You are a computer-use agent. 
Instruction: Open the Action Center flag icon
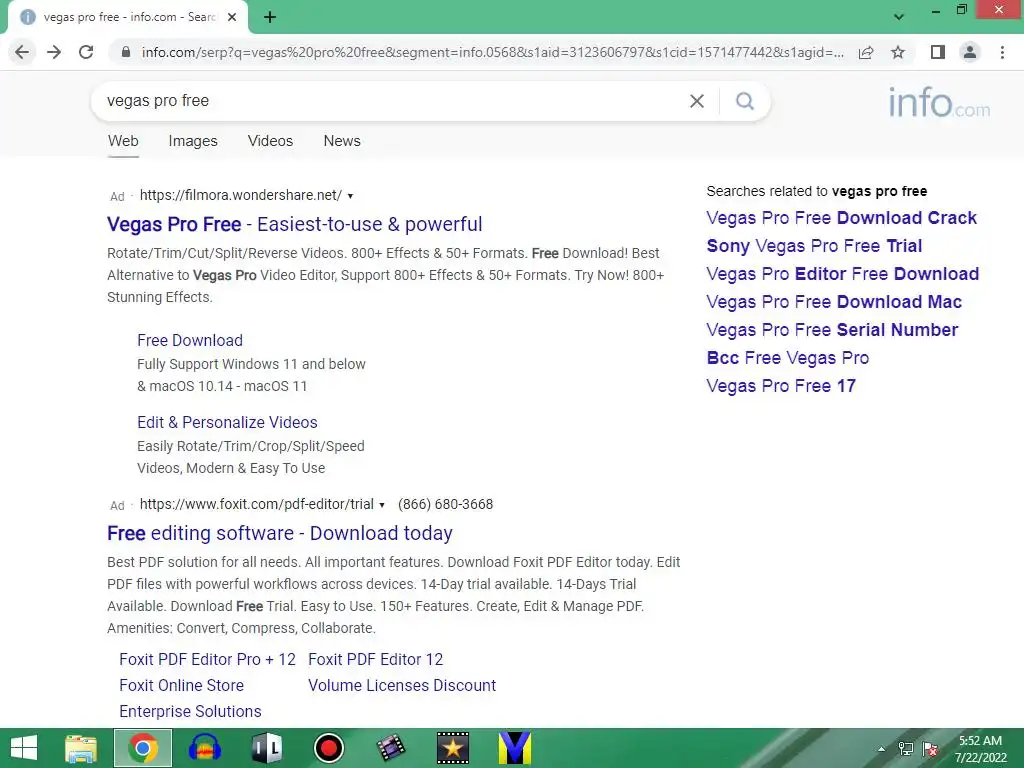[931, 749]
